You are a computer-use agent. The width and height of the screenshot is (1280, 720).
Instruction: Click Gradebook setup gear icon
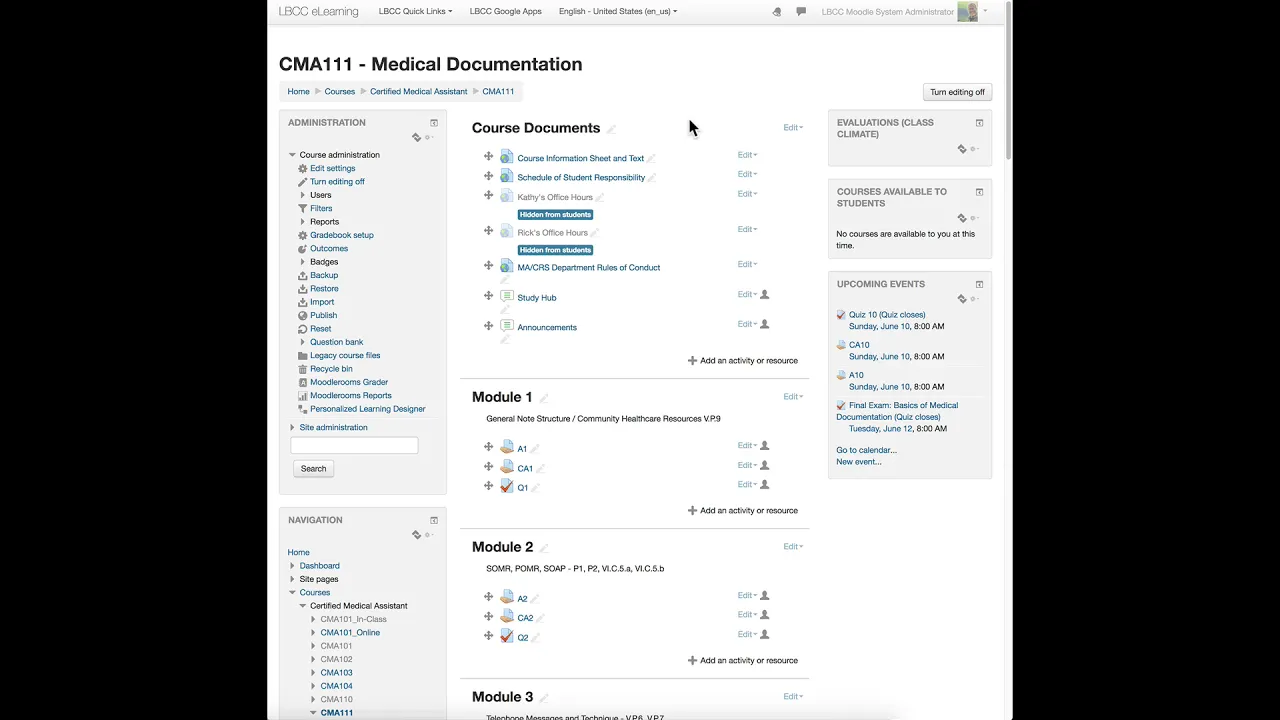pos(303,235)
